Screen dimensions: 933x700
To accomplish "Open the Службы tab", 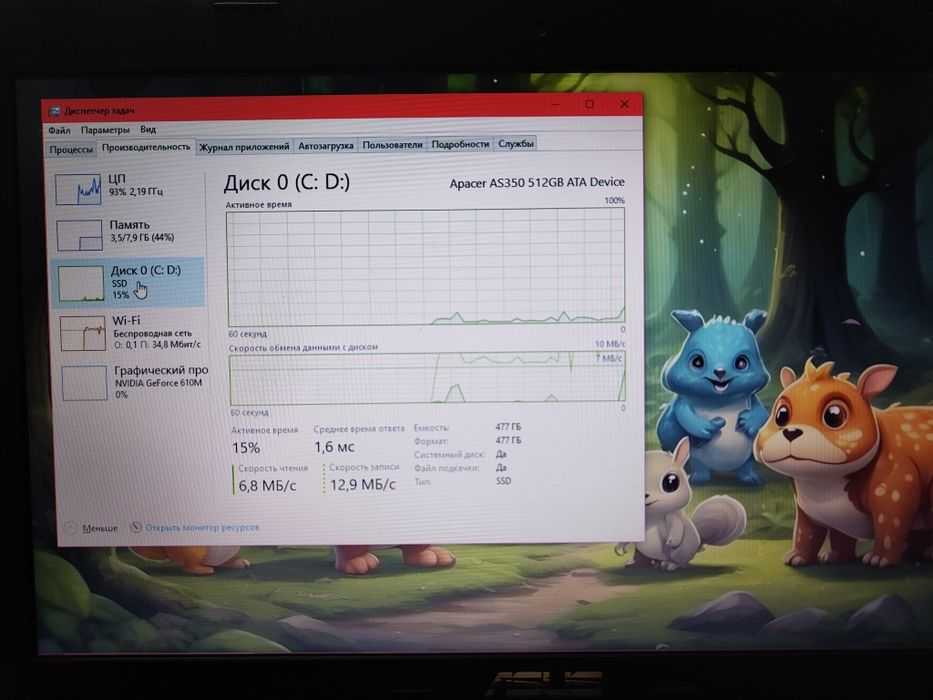I will click(x=515, y=143).
